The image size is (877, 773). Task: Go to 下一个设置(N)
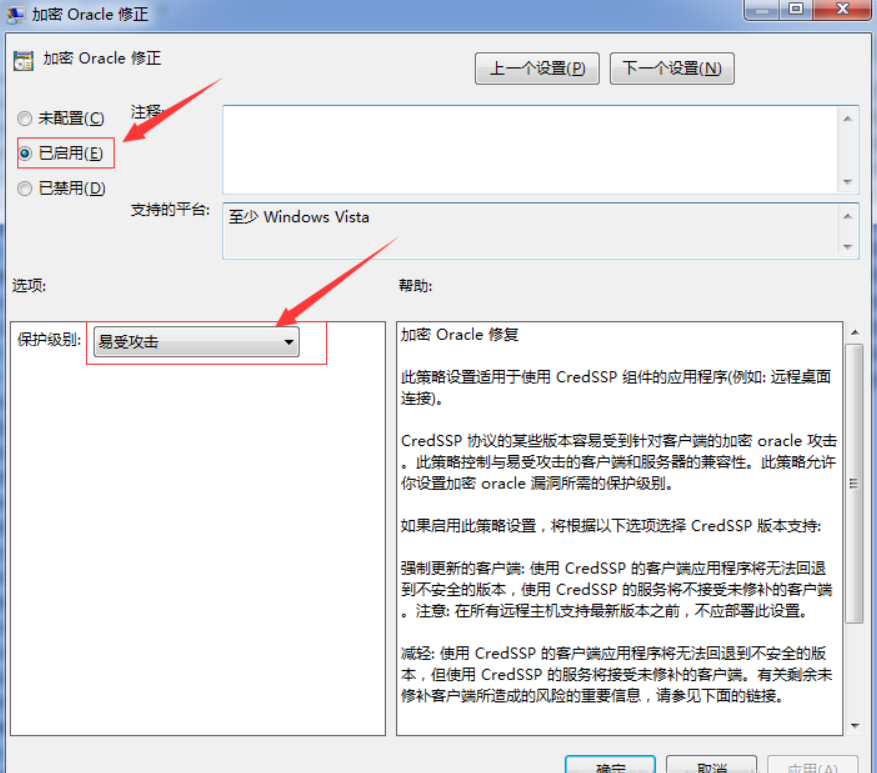[x=671, y=69]
